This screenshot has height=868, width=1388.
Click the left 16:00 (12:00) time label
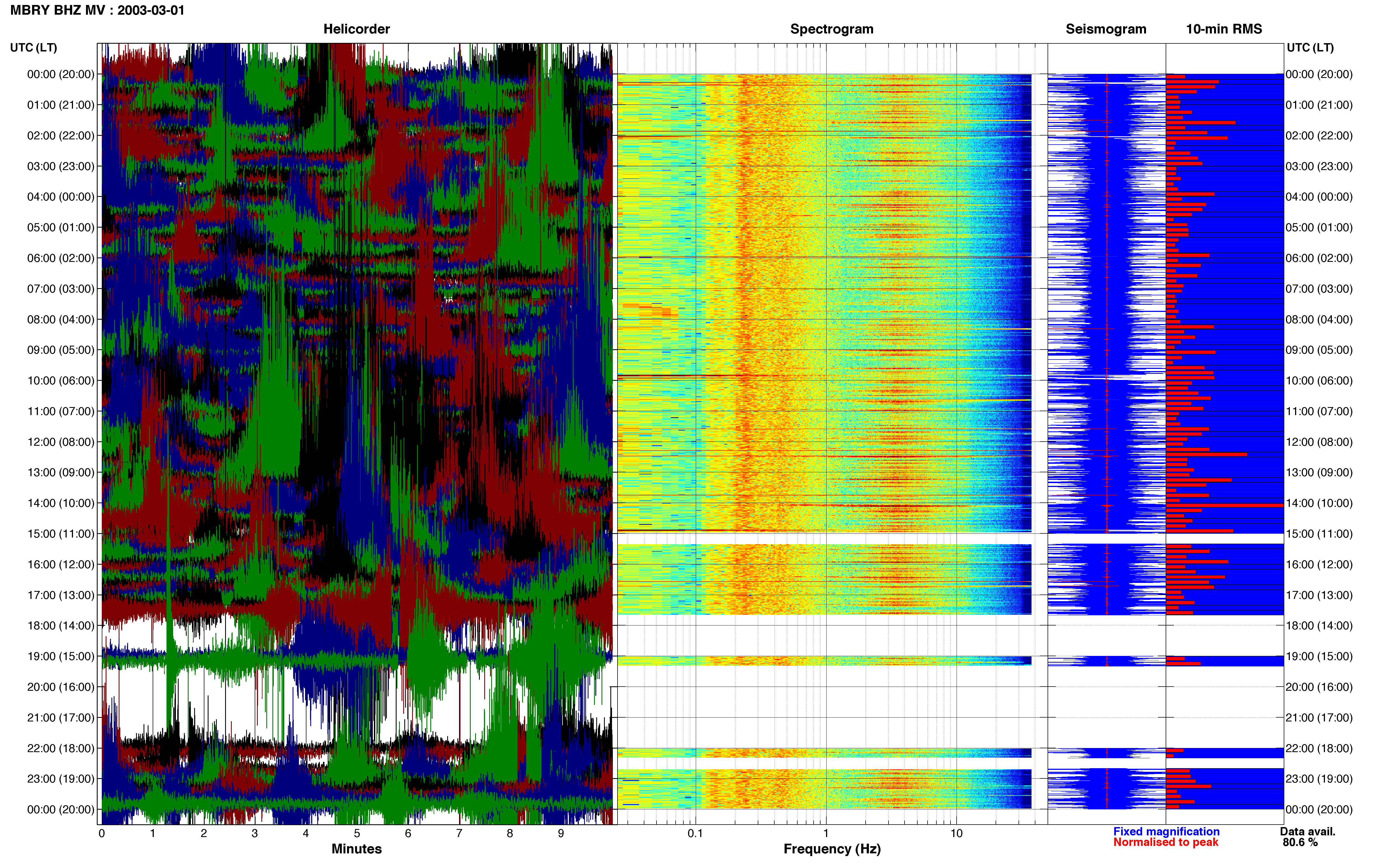coord(61,564)
